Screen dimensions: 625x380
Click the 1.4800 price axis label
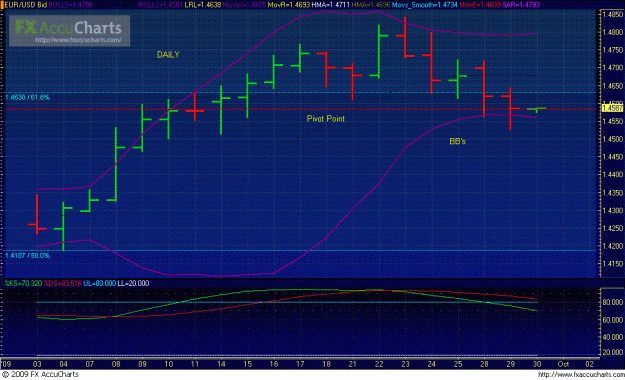(x=613, y=32)
